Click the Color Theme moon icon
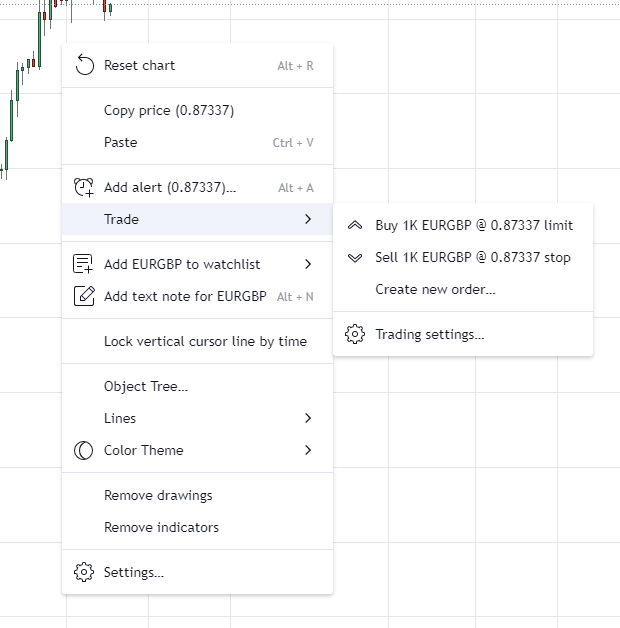The width and height of the screenshot is (620, 628). coord(84,450)
